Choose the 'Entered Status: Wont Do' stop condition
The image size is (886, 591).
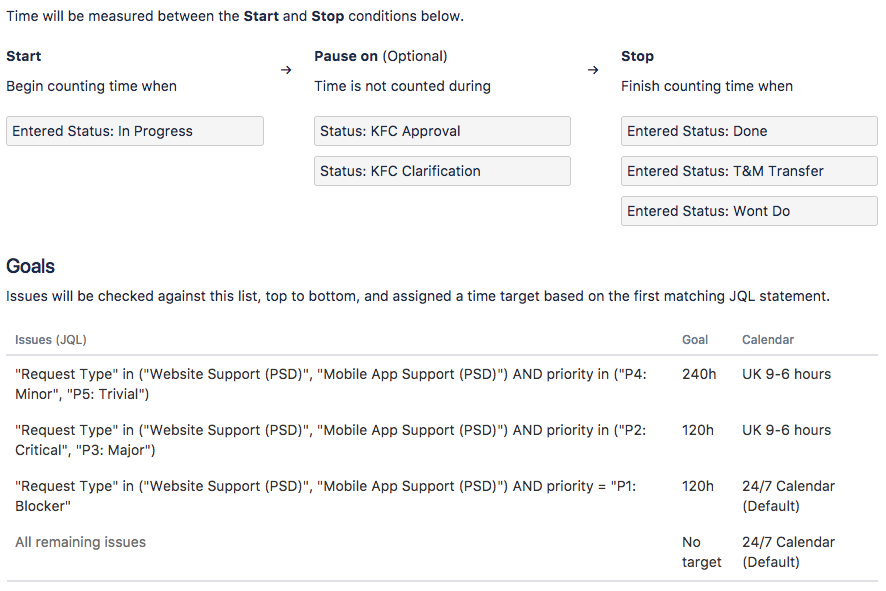(x=749, y=211)
